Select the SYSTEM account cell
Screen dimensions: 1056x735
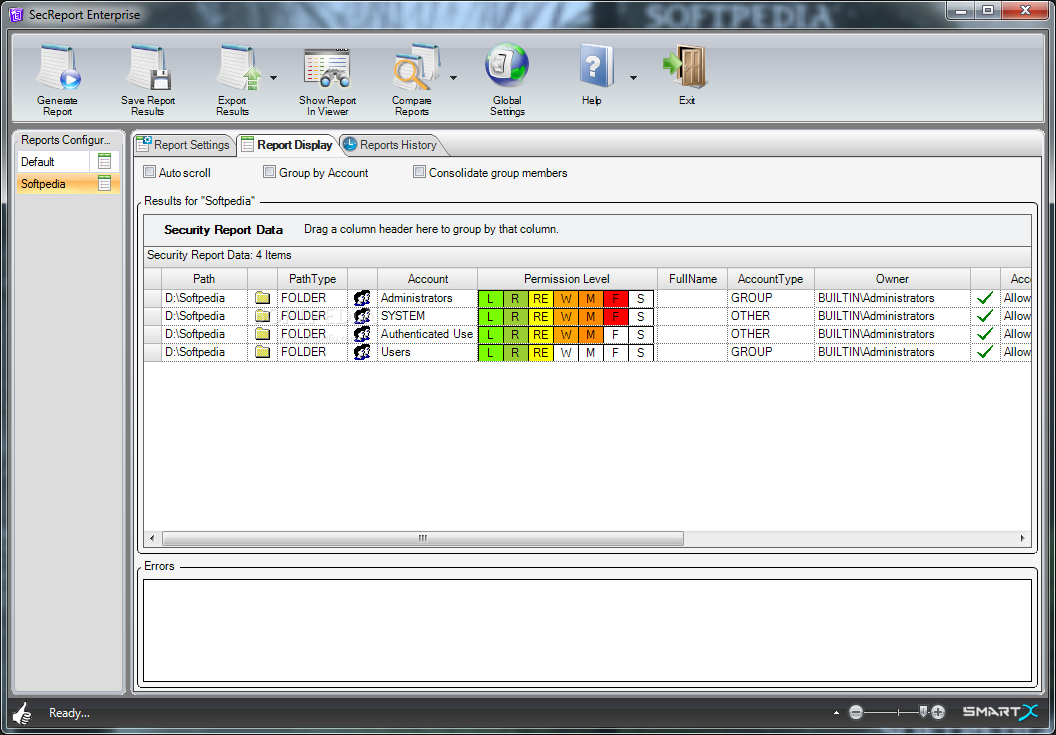(x=428, y=316)
